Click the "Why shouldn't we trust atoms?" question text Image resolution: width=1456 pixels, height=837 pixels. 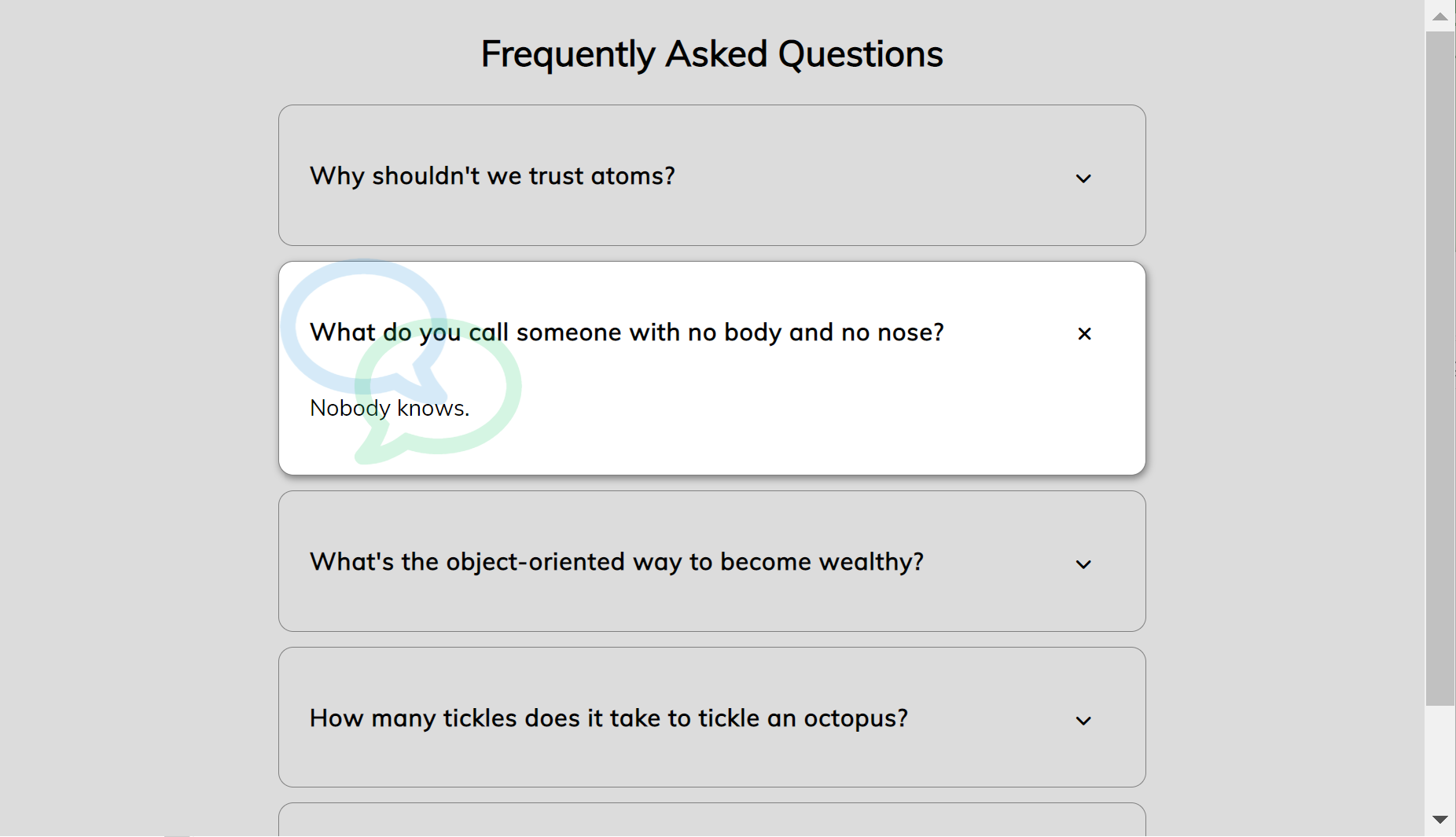(x=492, y=176)
